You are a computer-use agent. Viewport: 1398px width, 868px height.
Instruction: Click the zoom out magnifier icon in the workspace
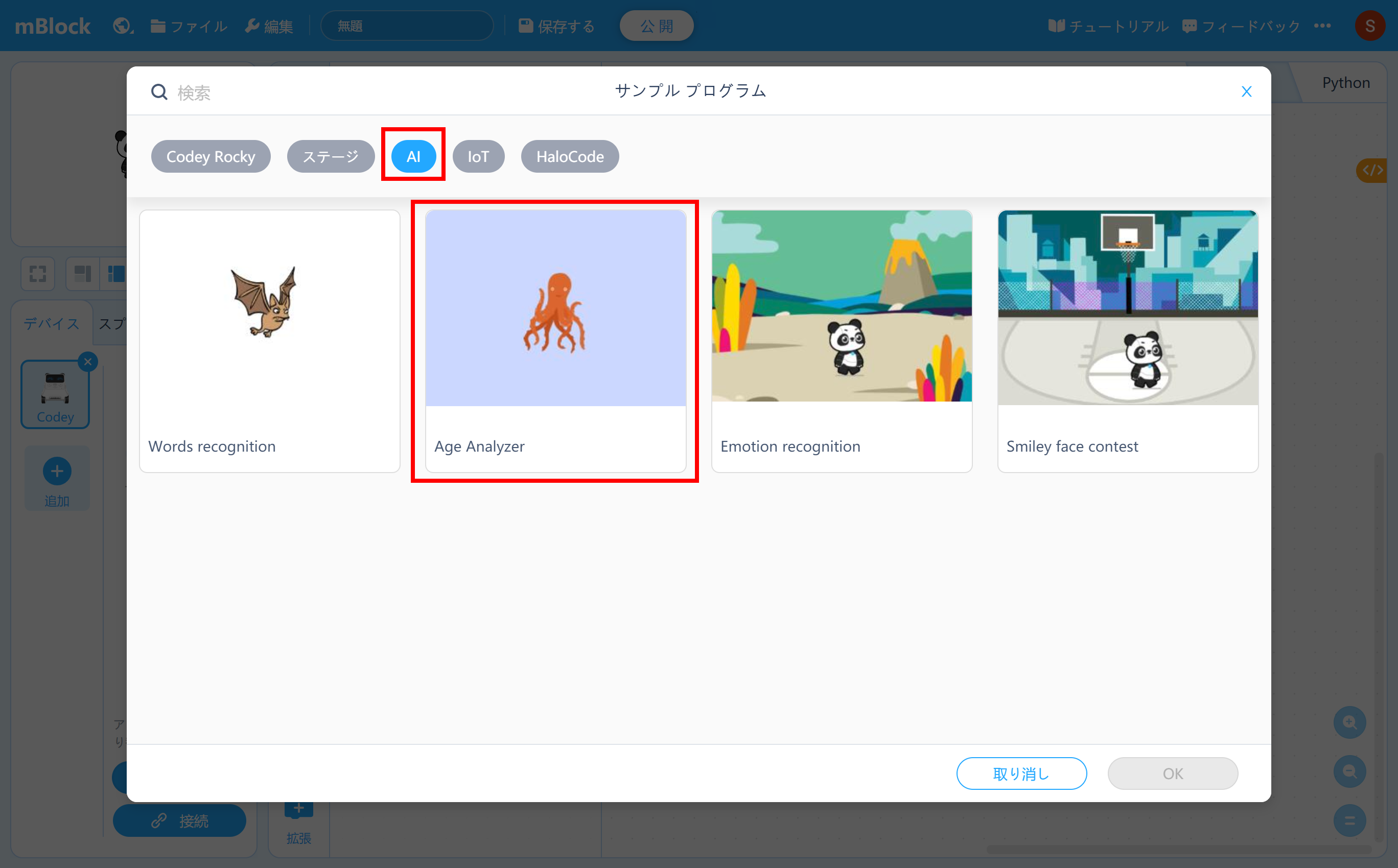click(1349, 771)
